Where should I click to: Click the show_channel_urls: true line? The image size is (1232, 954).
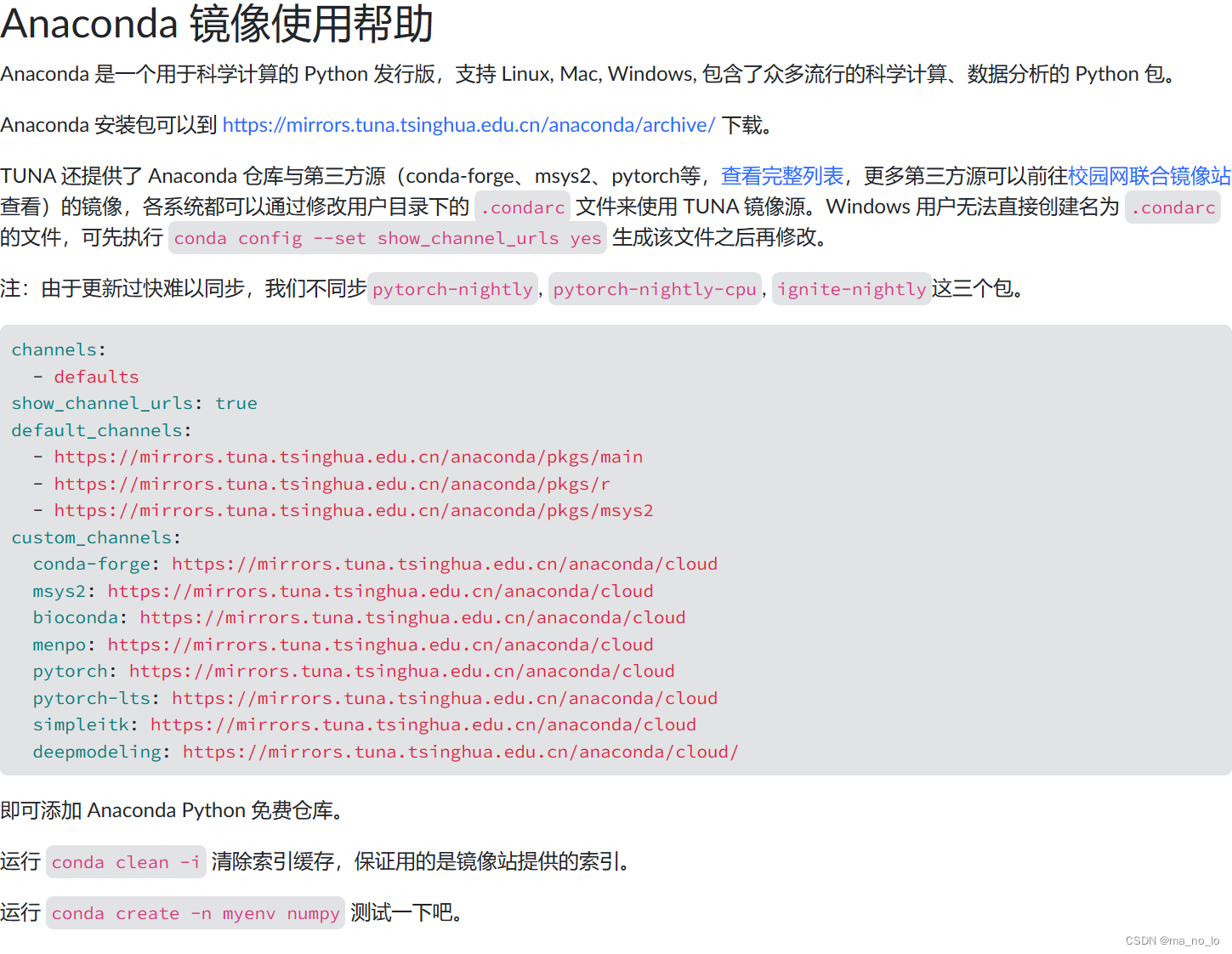(134, 403)
